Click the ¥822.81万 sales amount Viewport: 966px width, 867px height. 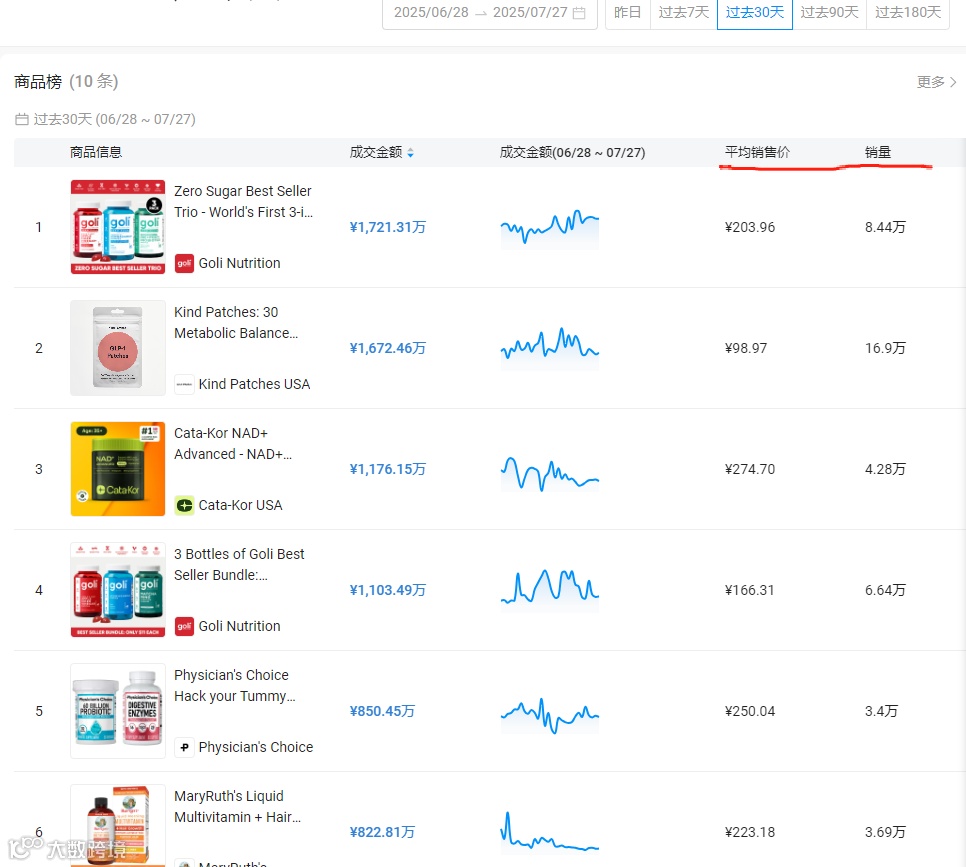coord(382,832)
